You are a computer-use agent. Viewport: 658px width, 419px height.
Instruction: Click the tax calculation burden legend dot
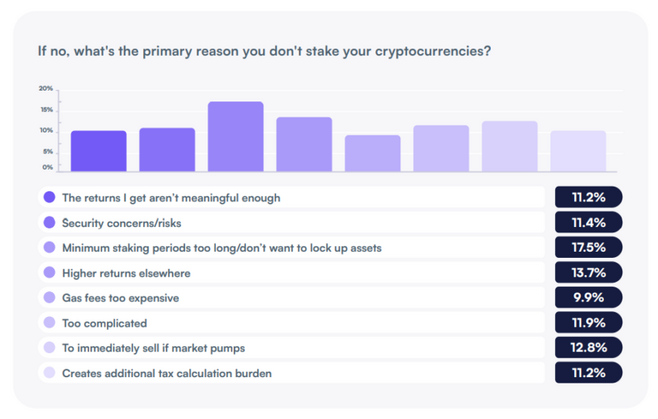point(50,372)
